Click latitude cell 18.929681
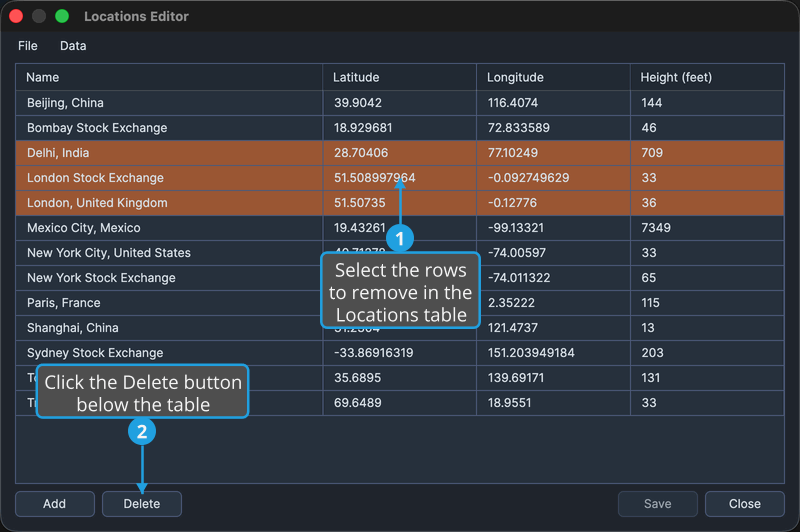 pos(399,128)
